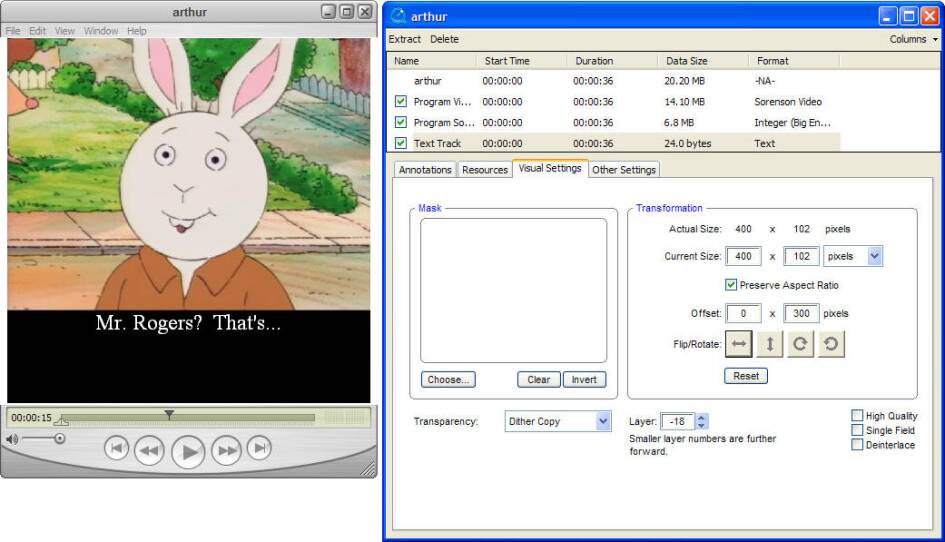Flip the track horizontally
945x542 pixels.
(738, 344)
